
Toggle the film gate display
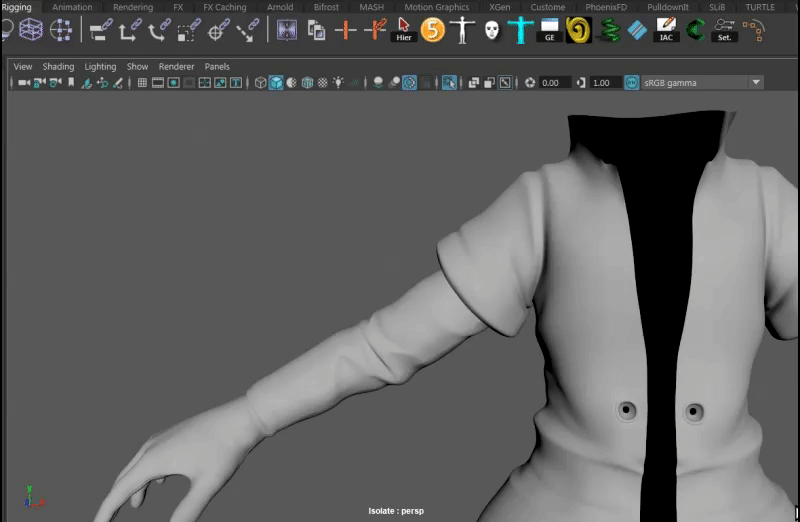click(x=158, y=83)
